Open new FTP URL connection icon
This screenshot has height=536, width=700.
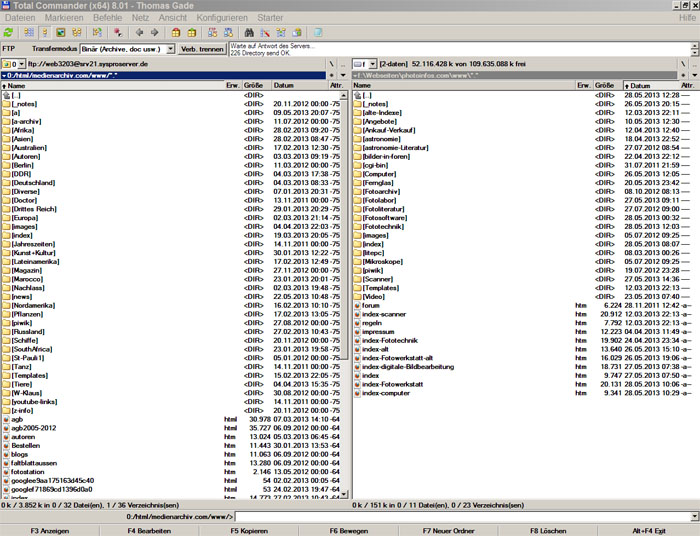point(229,33)
